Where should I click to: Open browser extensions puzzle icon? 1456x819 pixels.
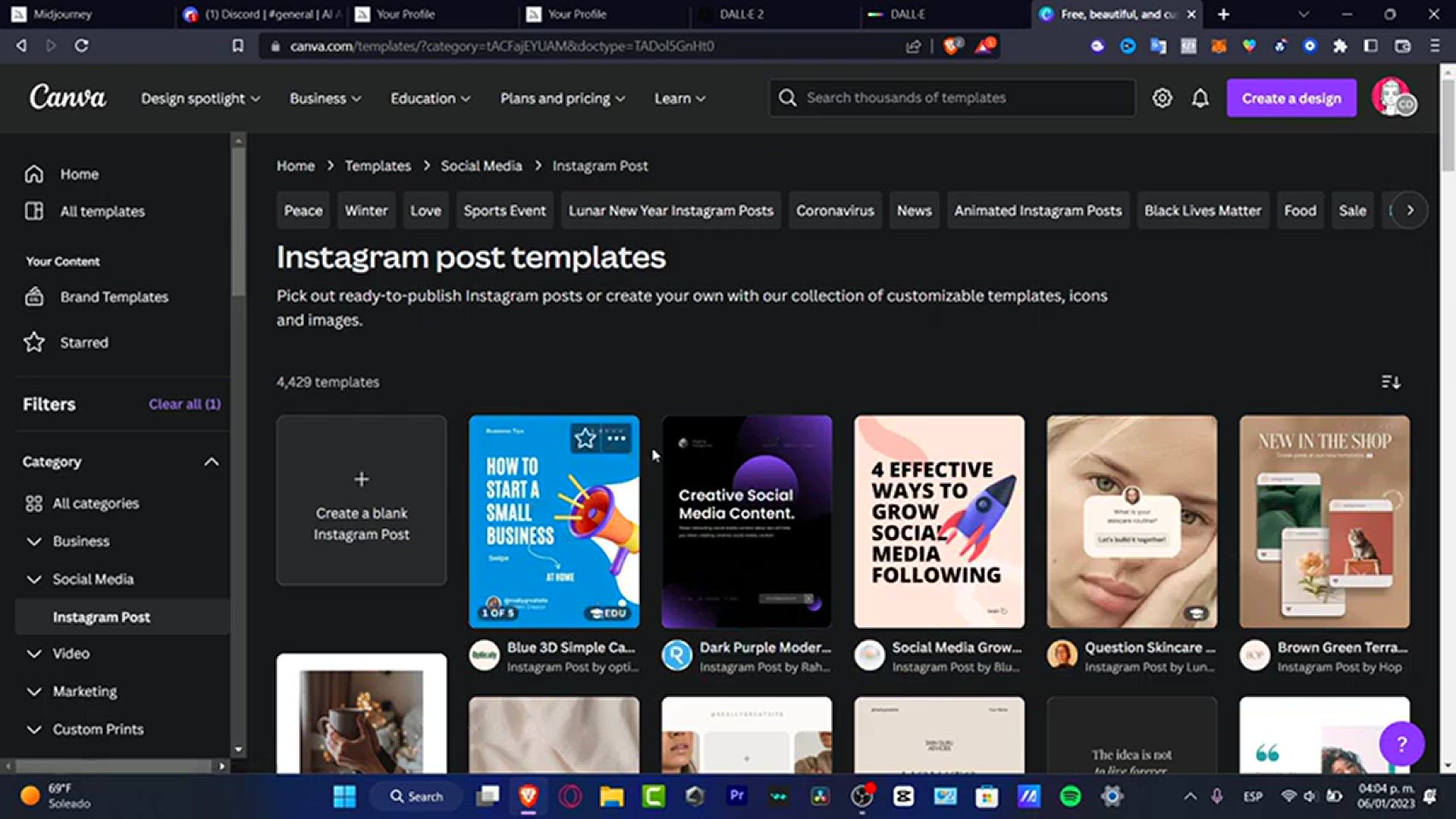click(x=1340, y=46)
